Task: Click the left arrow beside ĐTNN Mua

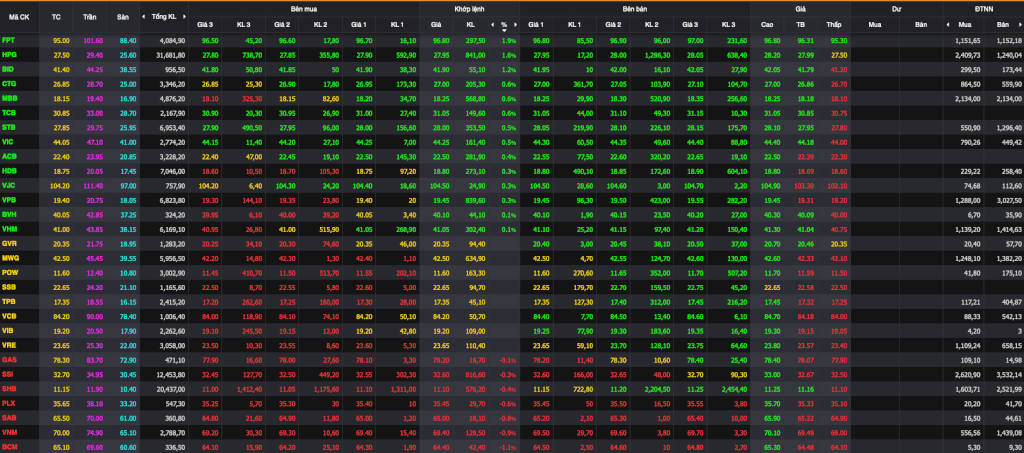Action: (948, 25)
